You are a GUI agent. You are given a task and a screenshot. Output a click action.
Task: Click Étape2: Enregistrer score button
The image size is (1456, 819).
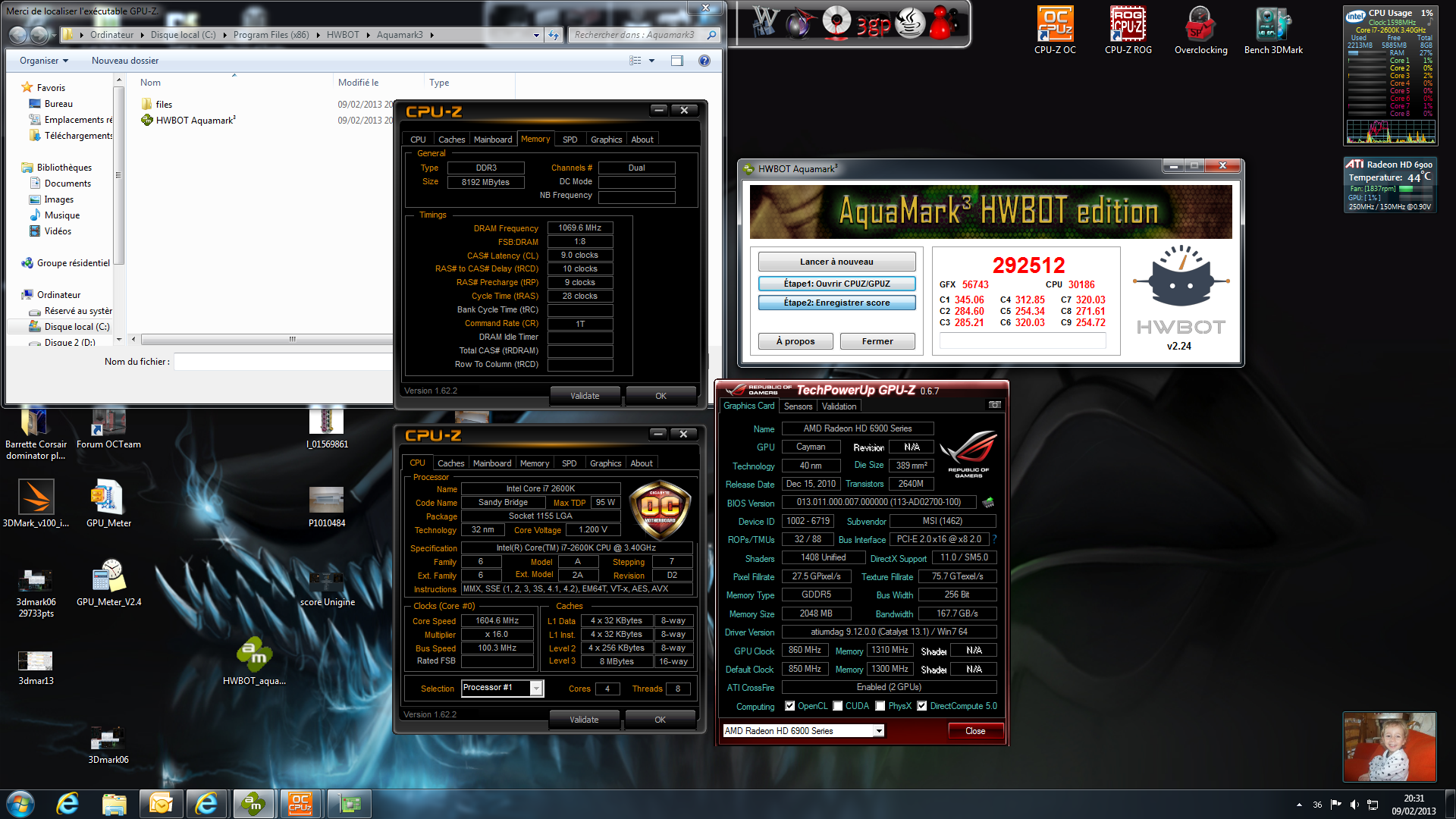pos(836,303)
